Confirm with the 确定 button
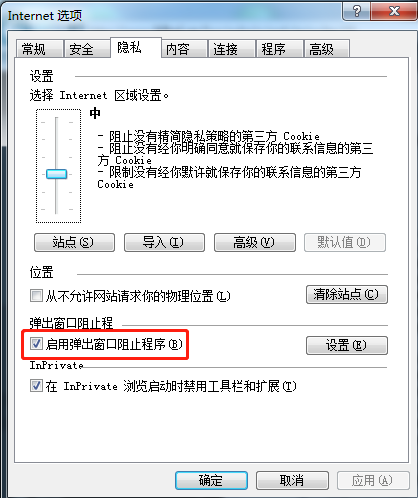The image size is (418, 498). pos(211,480)
